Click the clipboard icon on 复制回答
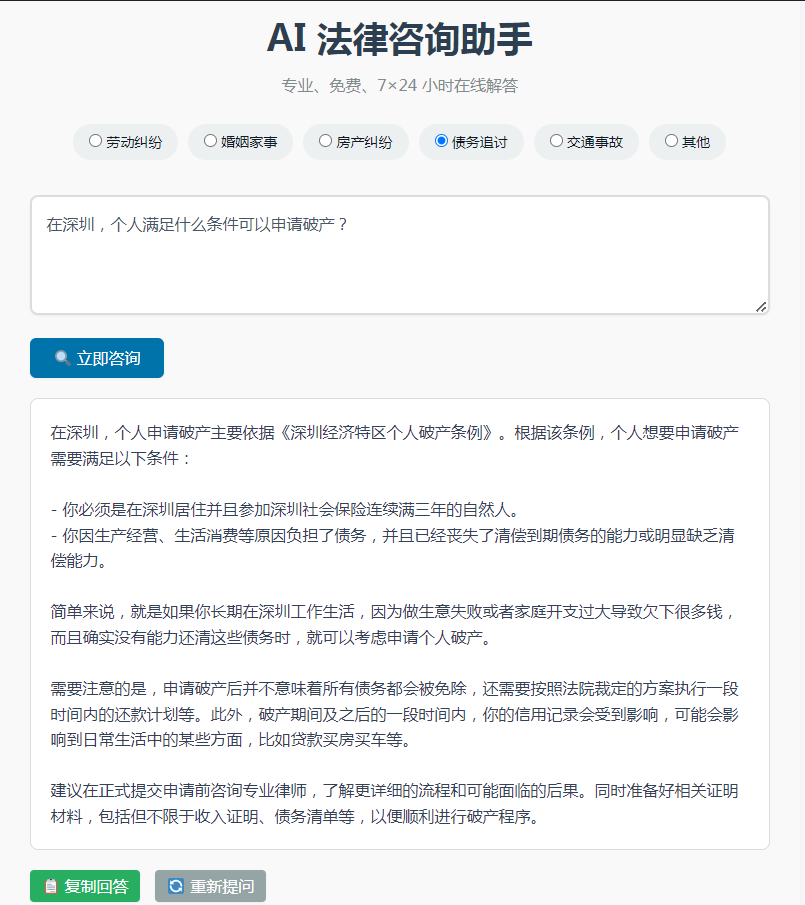This screenshot has width=805, height=905. [51, 886]
